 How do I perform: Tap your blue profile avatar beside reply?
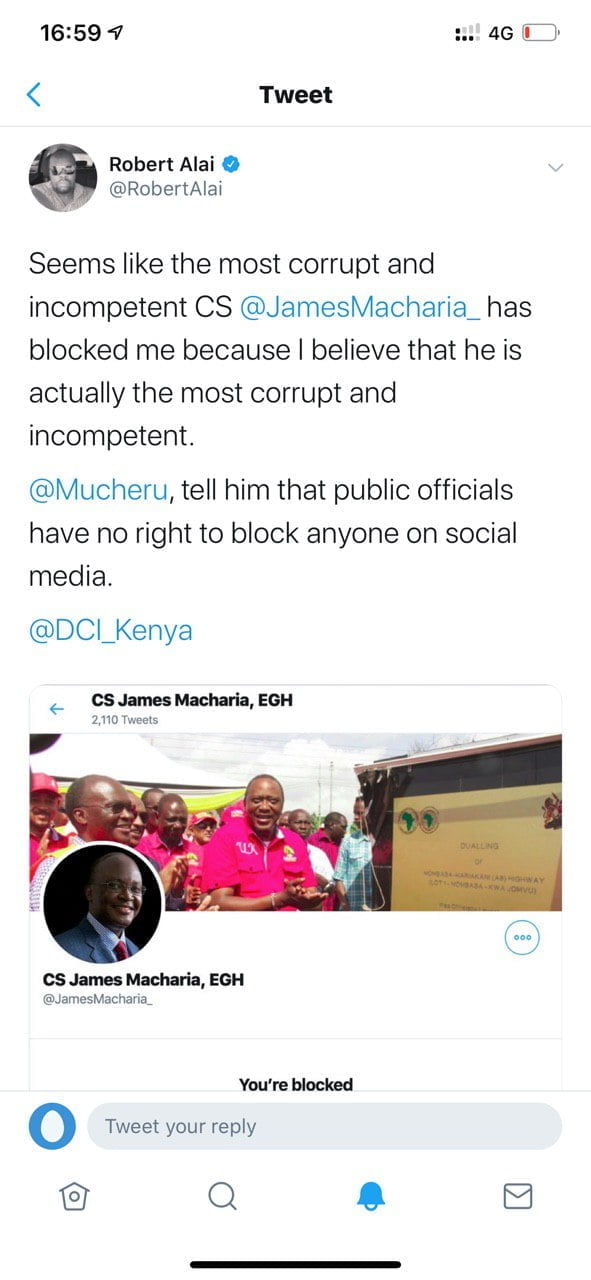click(52, 1126)
